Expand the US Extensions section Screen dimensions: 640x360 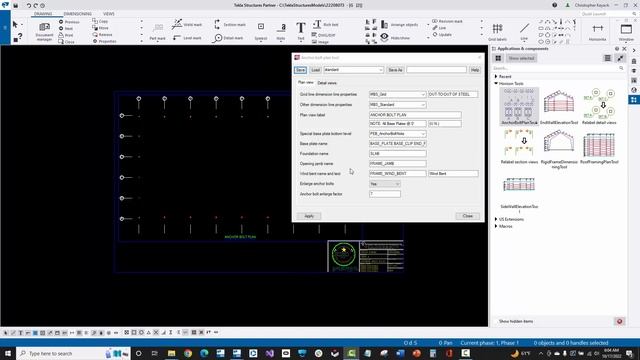coord(496,219)
